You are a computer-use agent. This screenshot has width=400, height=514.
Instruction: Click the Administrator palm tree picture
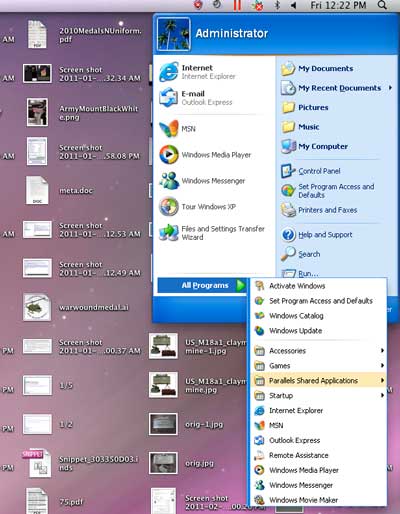pos(174,34)
